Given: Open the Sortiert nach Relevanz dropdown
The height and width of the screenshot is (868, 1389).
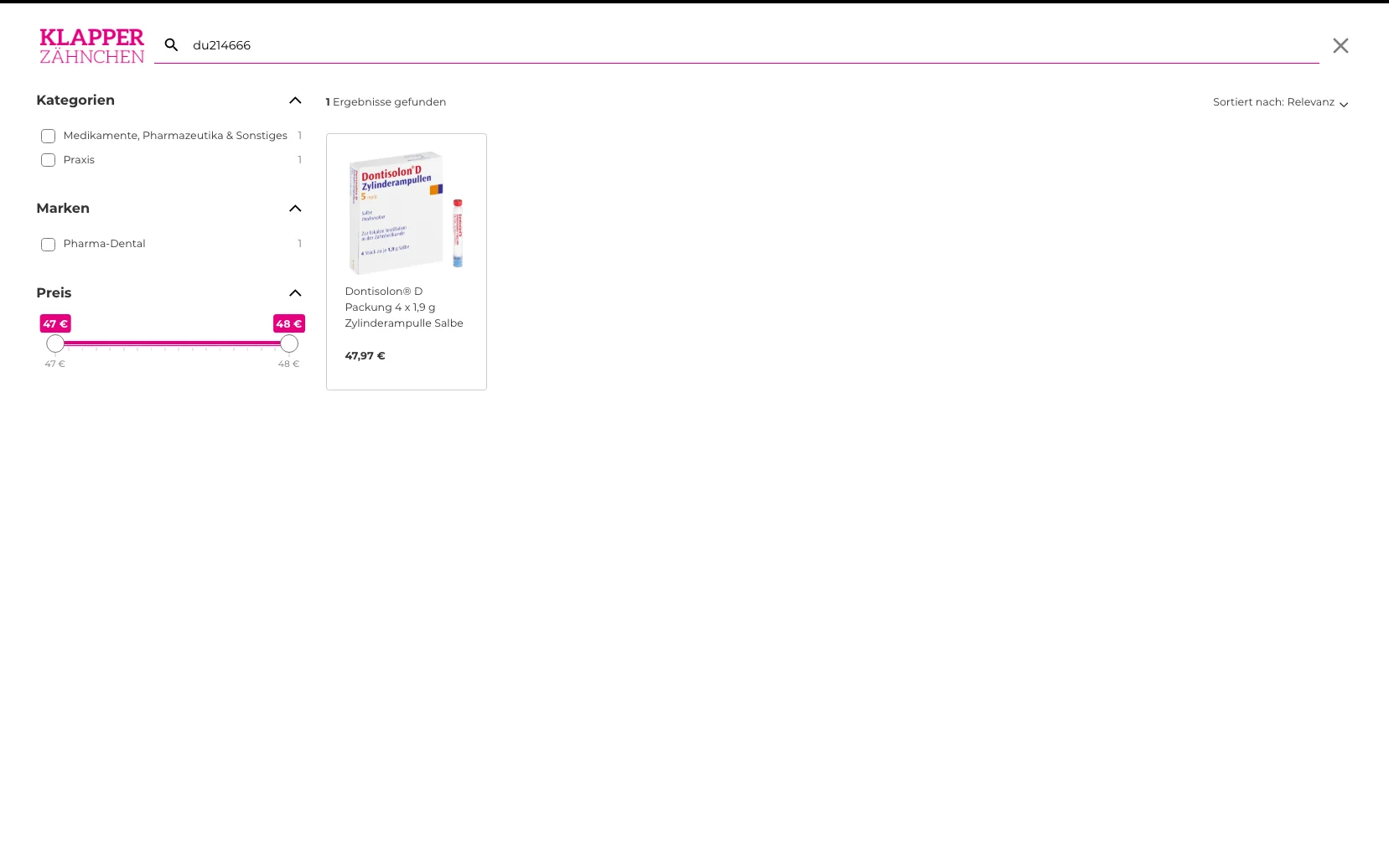Looking at the screenshot, I should click(1280, 102).
